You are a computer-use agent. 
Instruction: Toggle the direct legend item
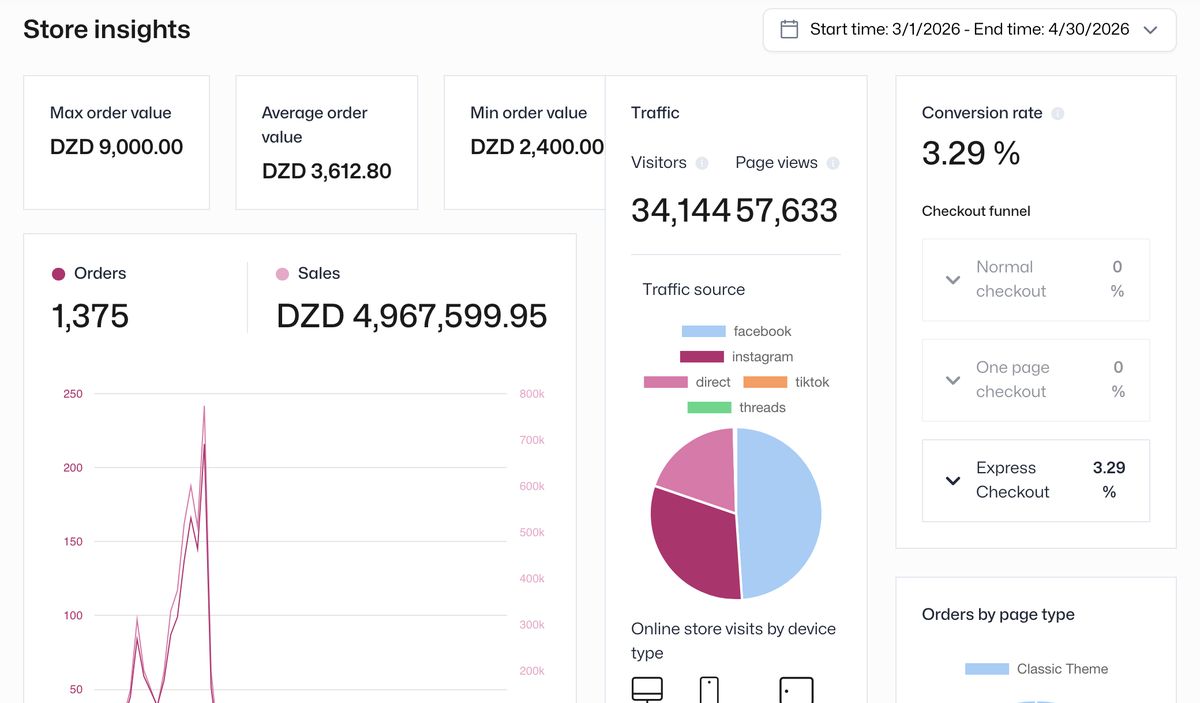(687, 382)
